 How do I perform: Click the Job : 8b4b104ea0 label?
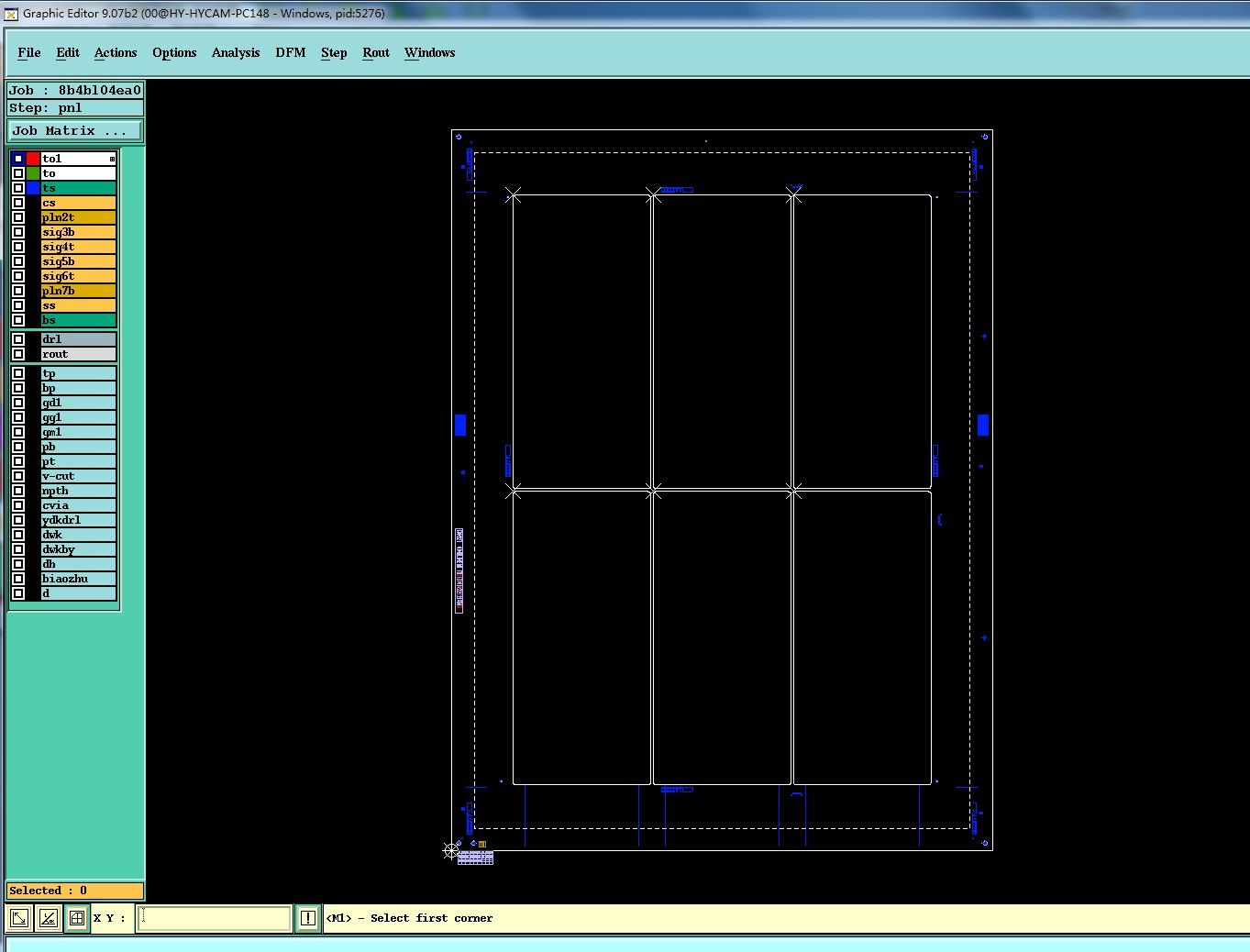point(75,90)
